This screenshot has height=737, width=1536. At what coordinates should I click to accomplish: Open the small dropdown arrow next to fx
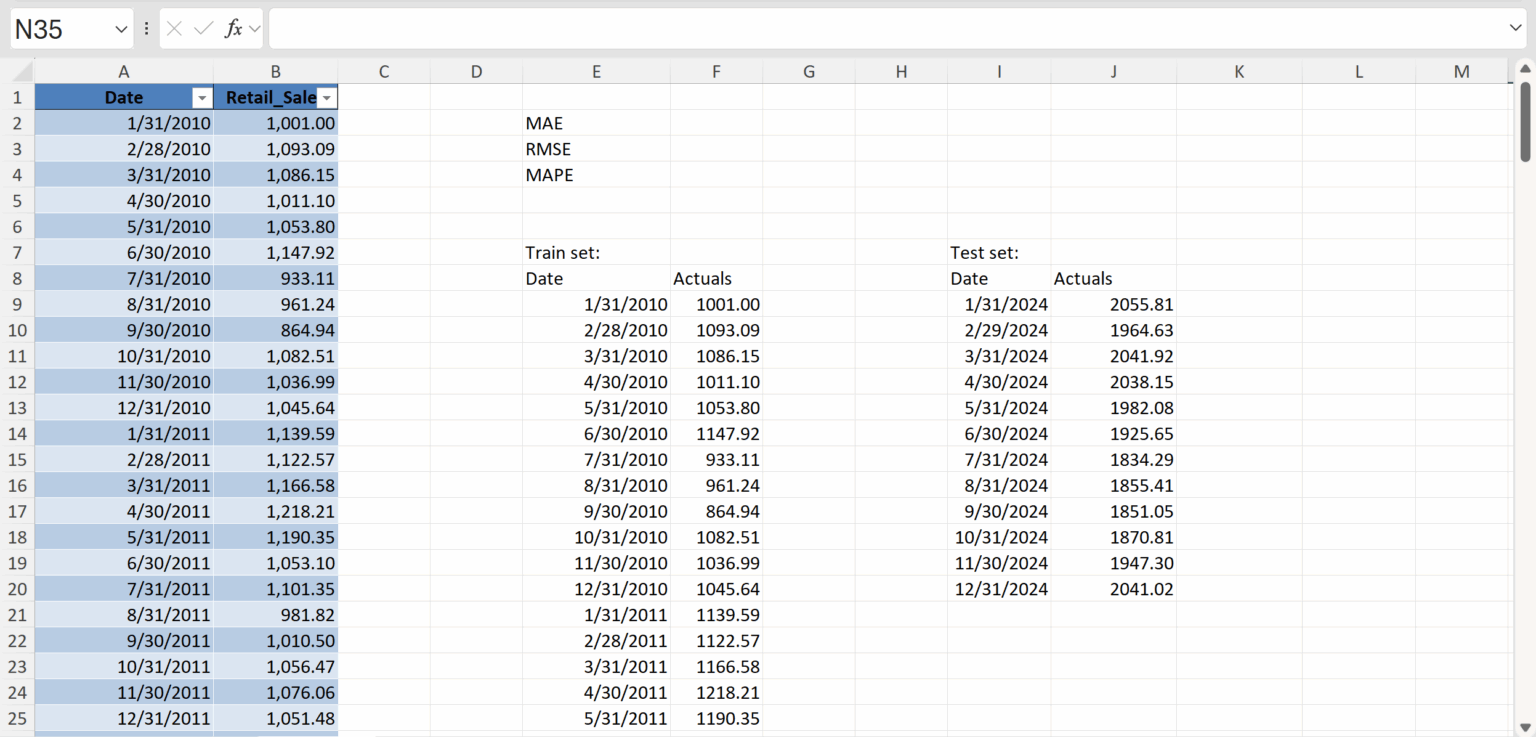(254, 30)
